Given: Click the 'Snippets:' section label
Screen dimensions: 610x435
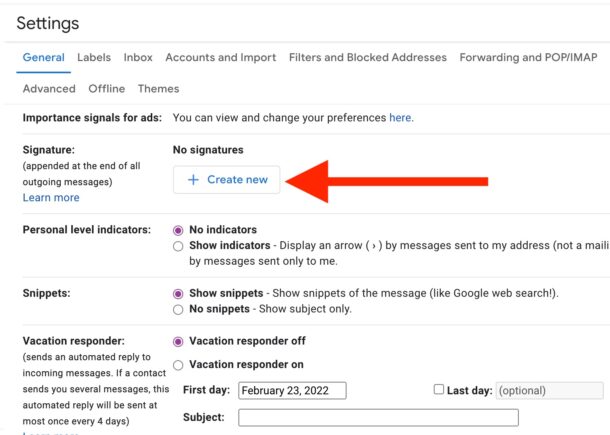Looking at the screenshot, I should click(x=46, y=293).
